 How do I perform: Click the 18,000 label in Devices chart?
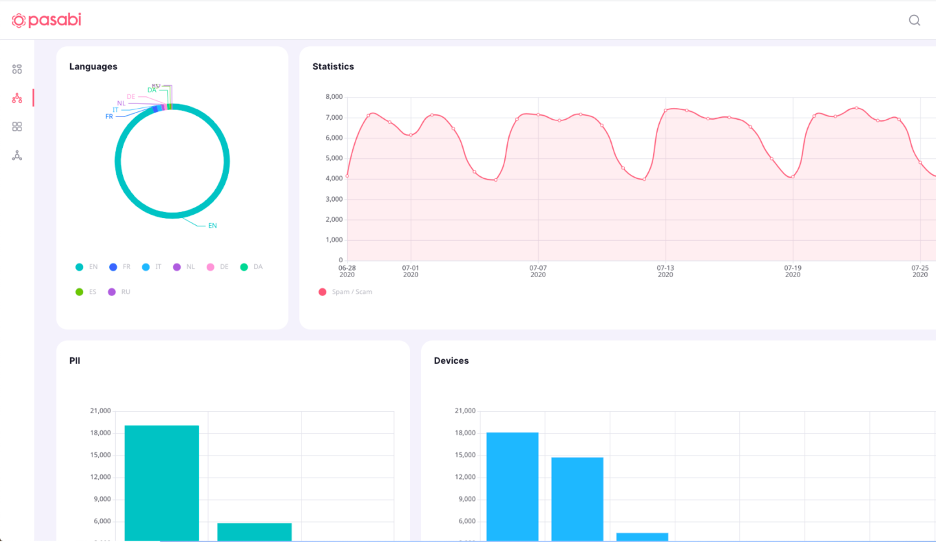coord(465,433)
